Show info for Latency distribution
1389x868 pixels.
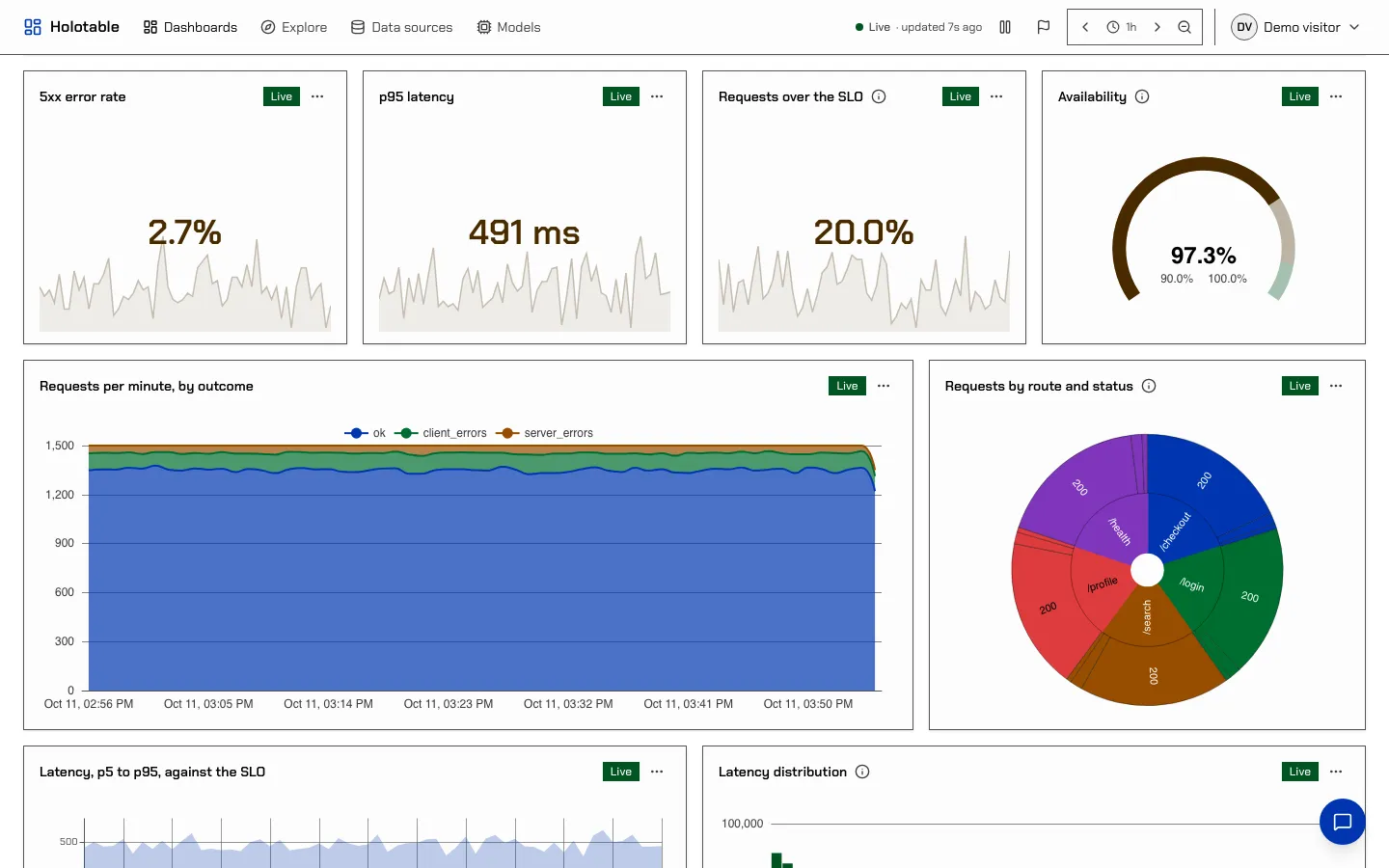click(x=862, y=772)
